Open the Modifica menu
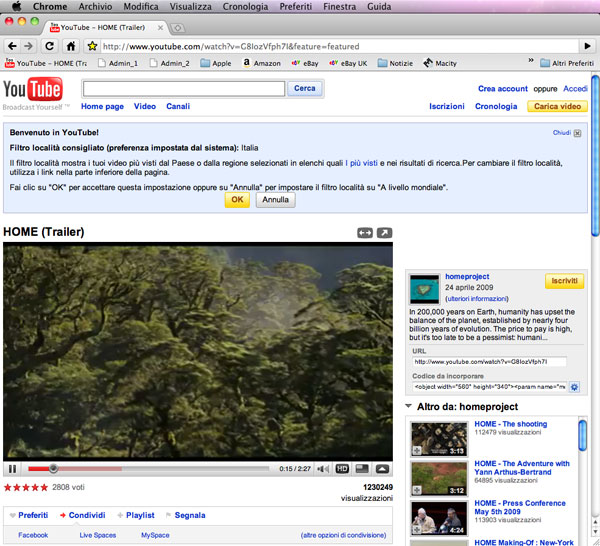Screen dimensions: 600x546 coord(141,7)
